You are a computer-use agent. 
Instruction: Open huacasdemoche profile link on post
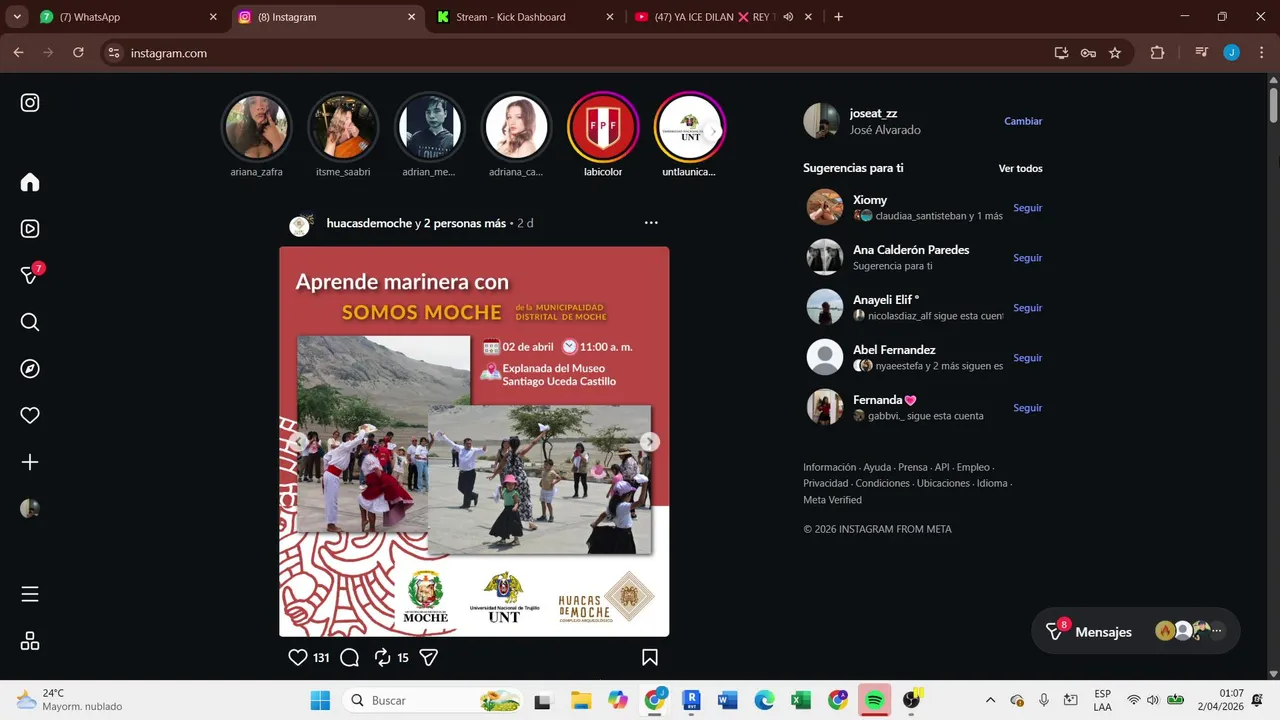(369, 223)
